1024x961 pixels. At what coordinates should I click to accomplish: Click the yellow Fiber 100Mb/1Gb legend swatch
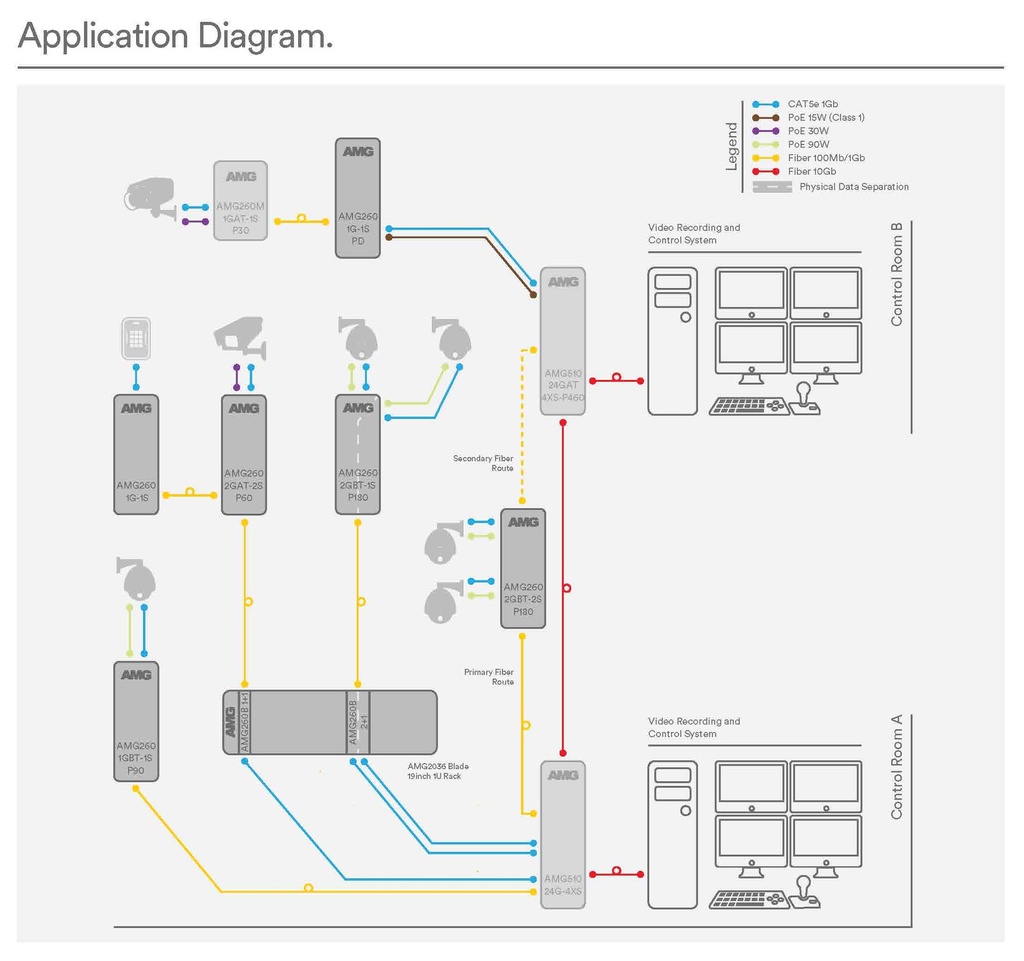765,158
